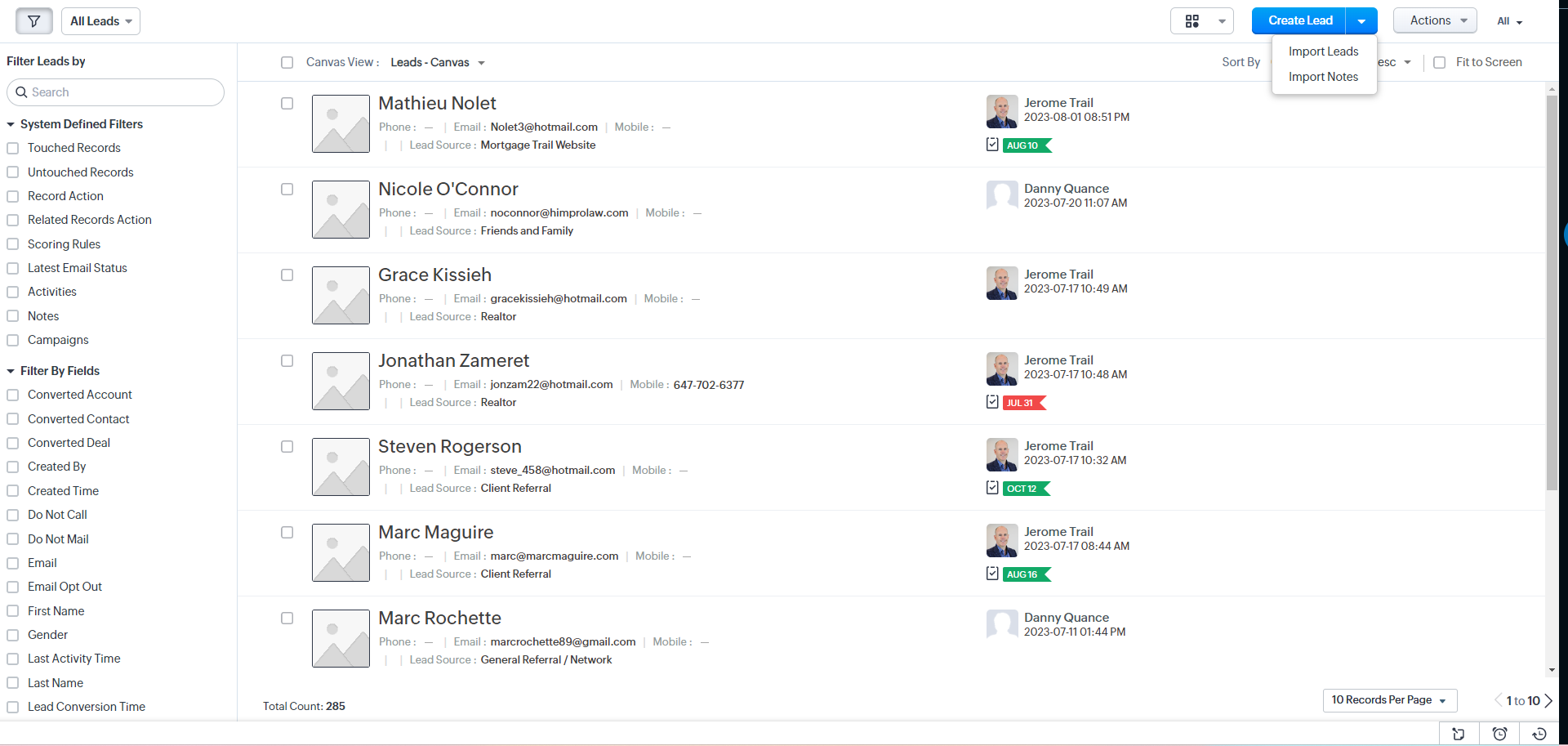Open the 10 Records Per Page dropdown

tap(1388, 700)
